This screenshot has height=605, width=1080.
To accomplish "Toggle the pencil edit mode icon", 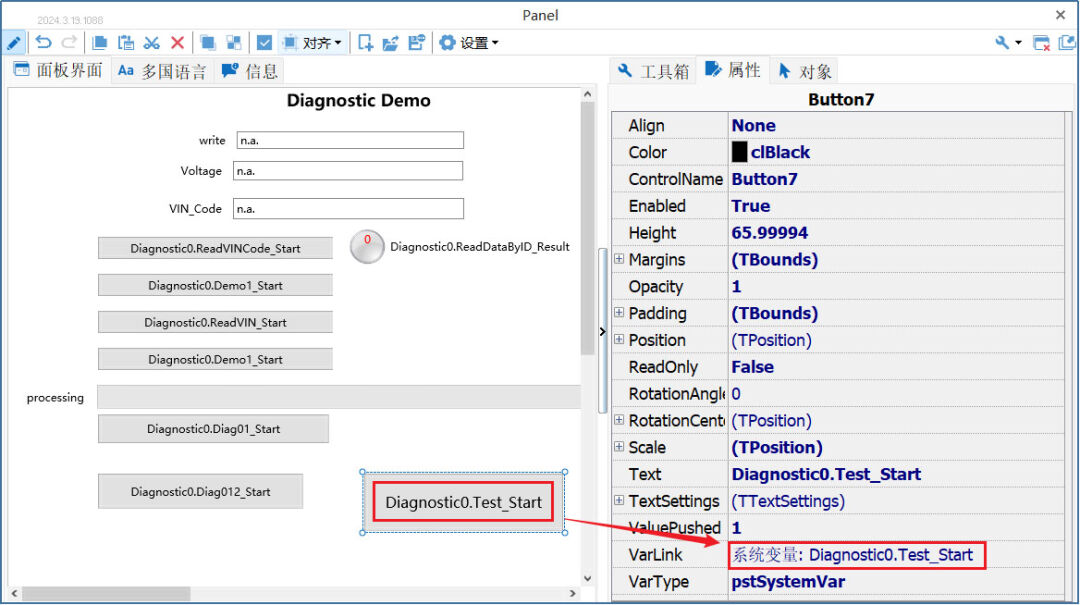I will 14,43.
